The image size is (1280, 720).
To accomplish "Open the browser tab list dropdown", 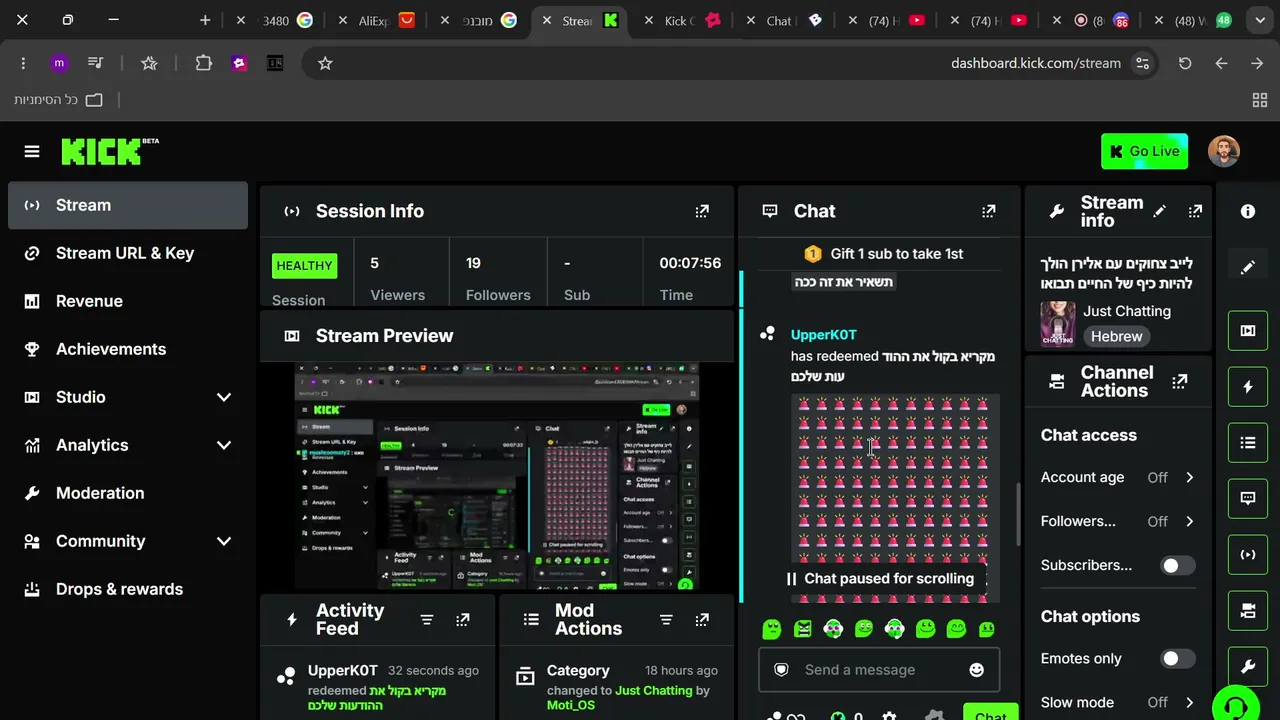I will 1259,20.
